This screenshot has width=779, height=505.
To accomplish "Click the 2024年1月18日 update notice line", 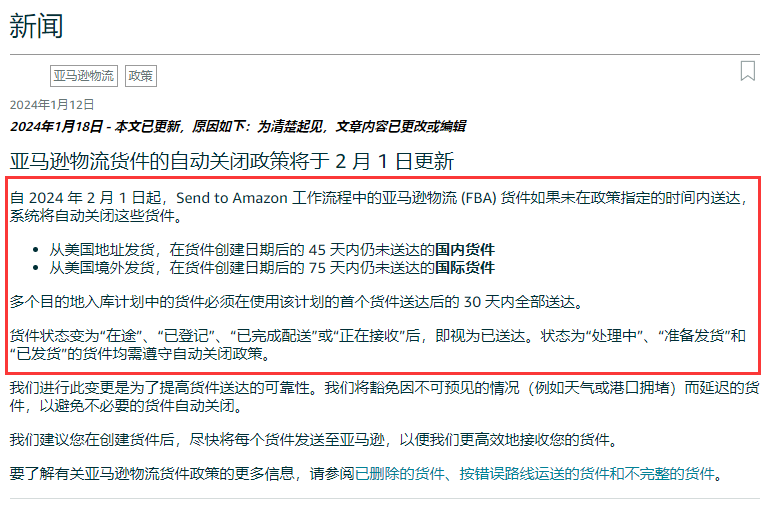I will (x=237, y=127).
